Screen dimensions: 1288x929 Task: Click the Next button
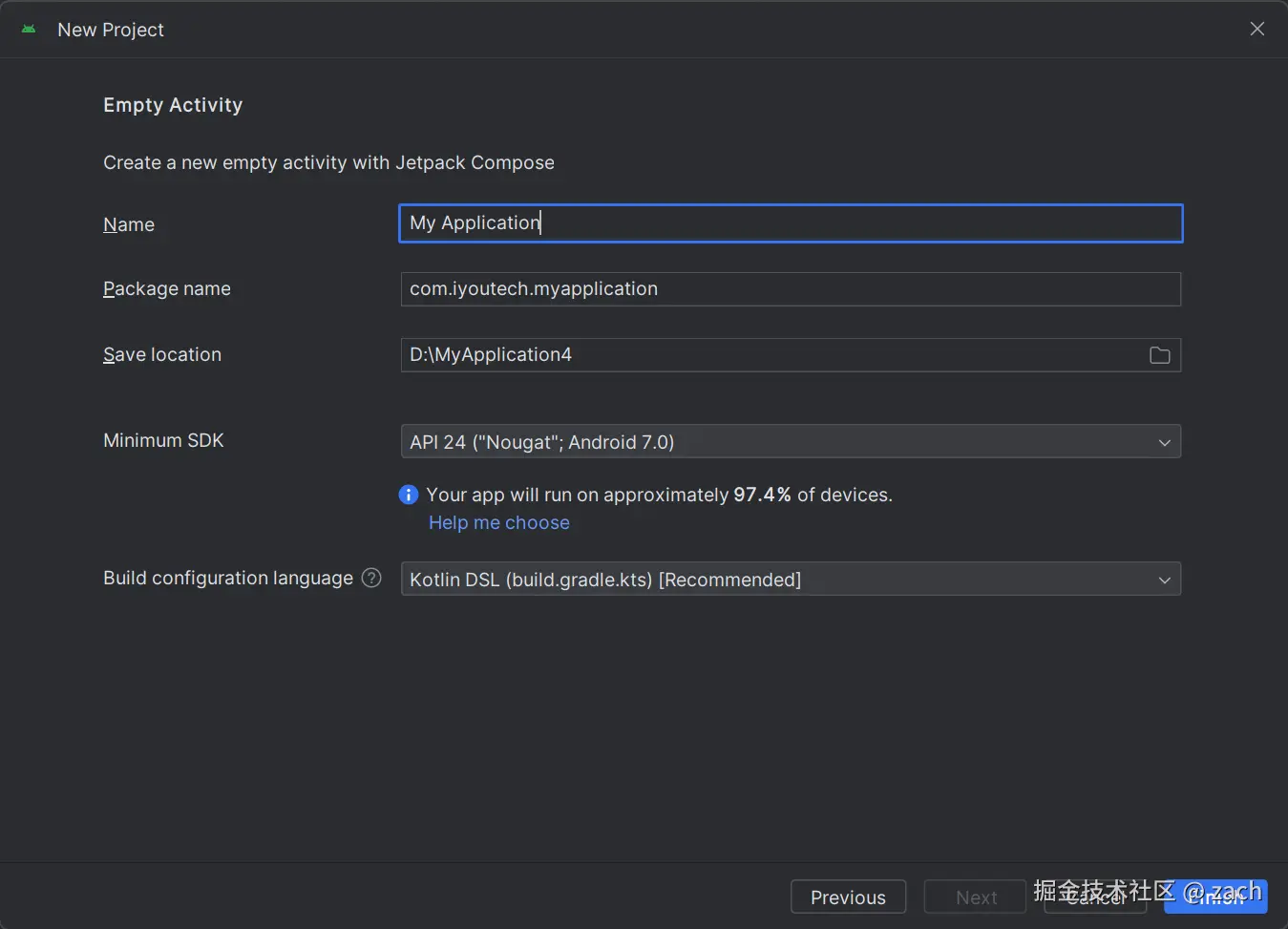975,897
